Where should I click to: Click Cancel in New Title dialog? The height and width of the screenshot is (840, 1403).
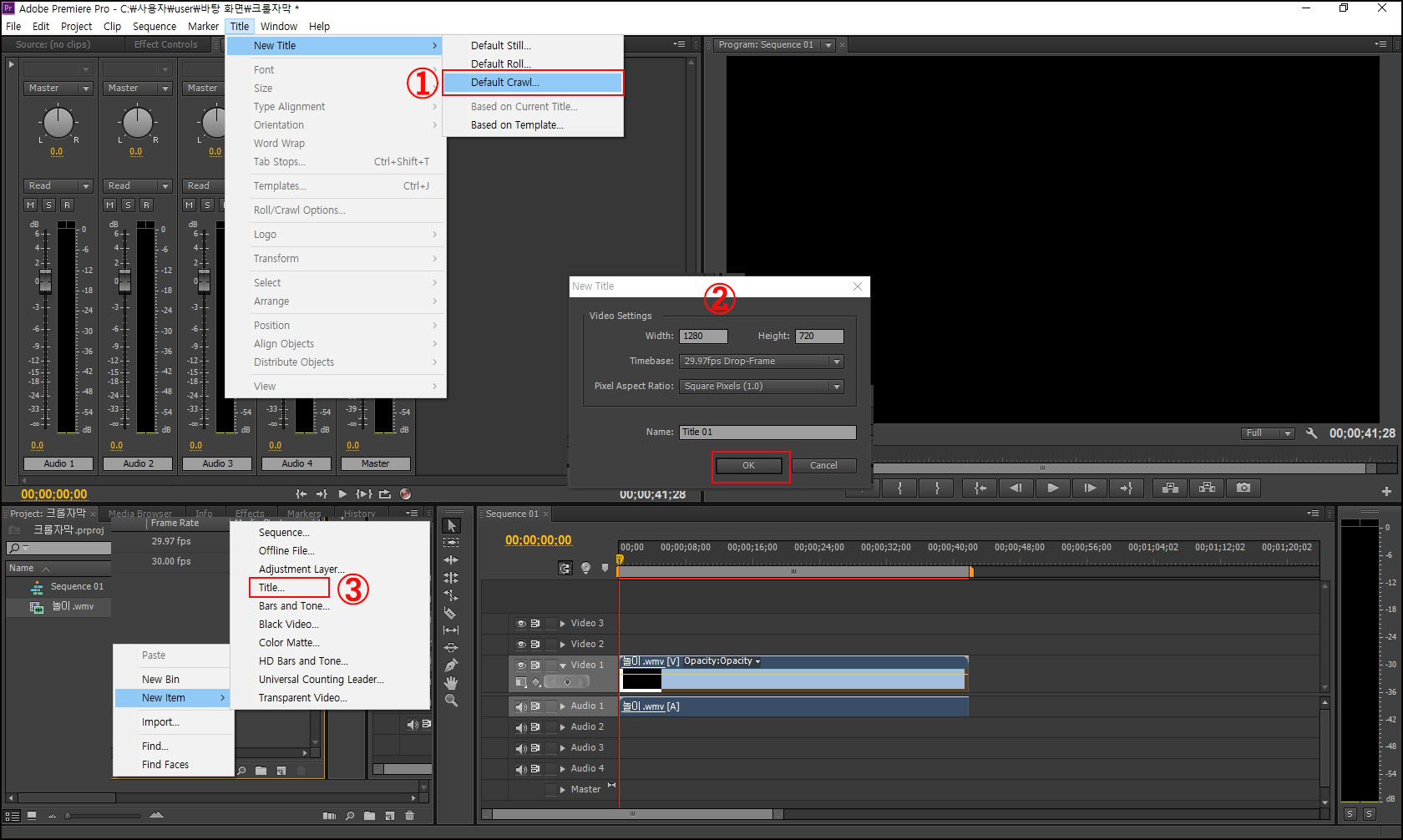[823, 465]
